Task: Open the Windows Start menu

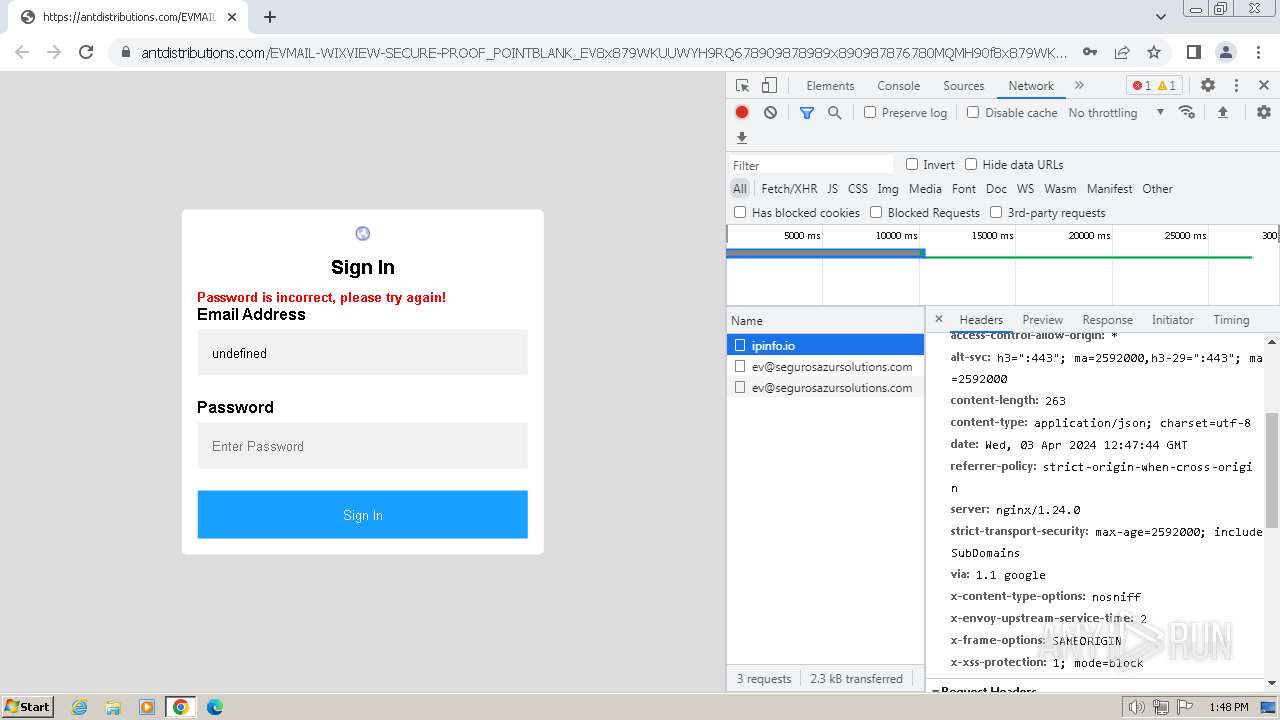Action: click(28, 706)
